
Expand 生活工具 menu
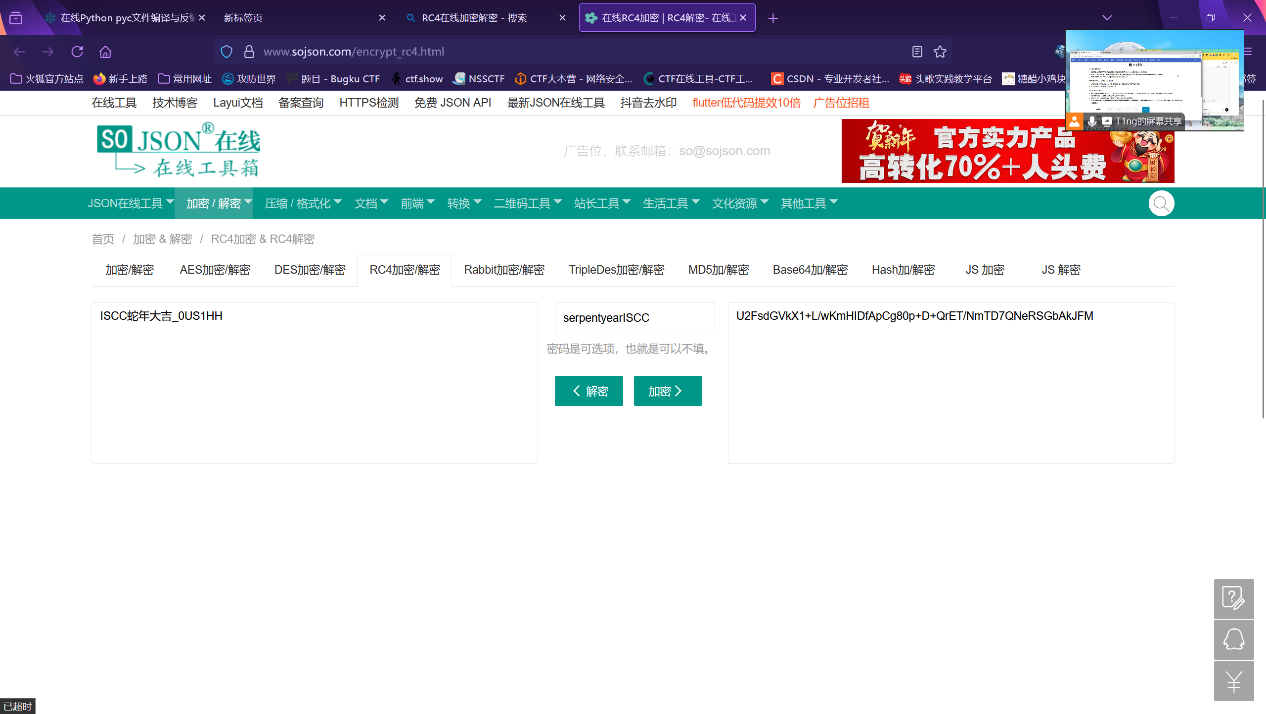point(671,203)
